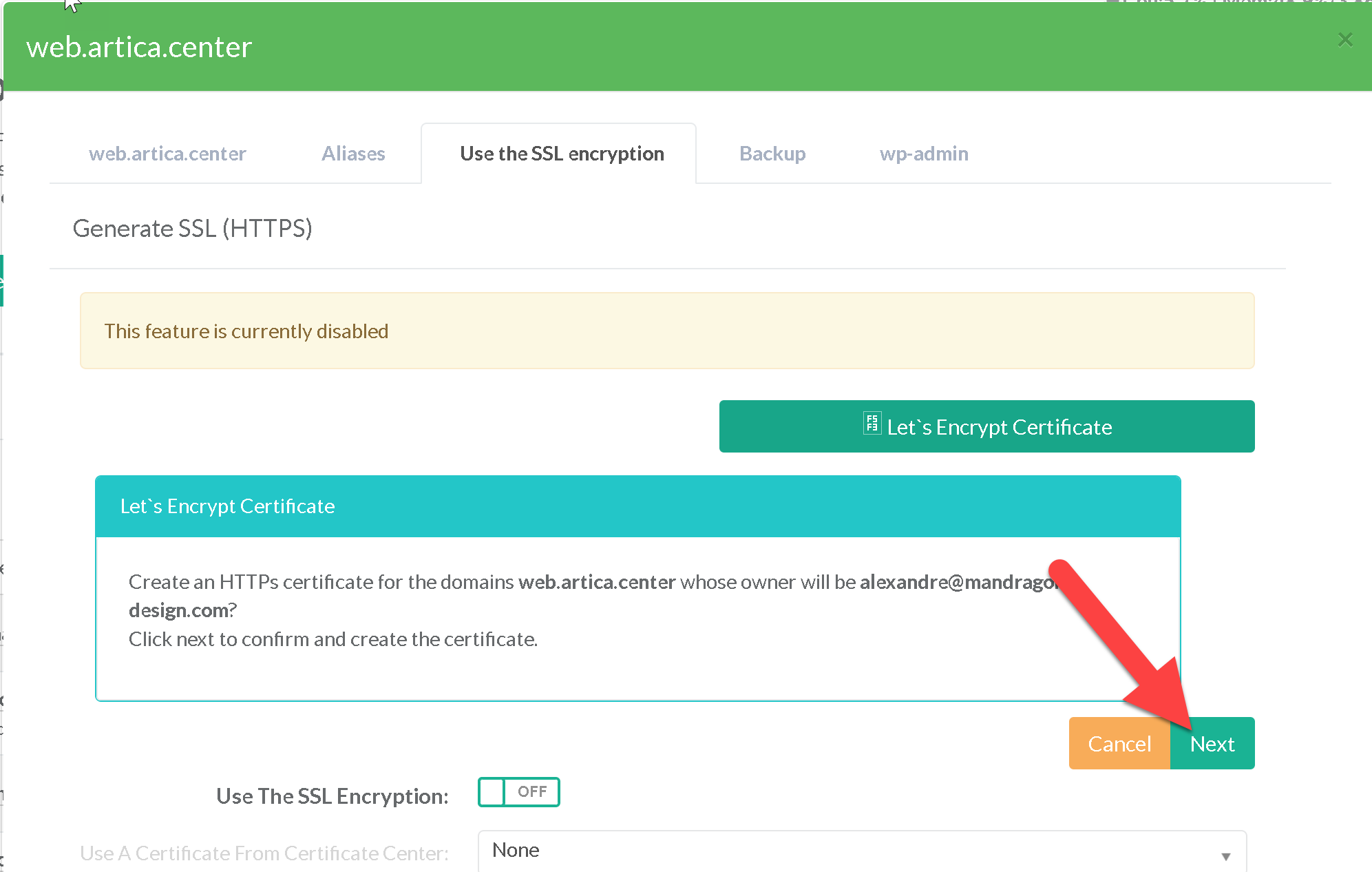Click the Generate SSL (HTTPS) heading
This screenshot has height=872, width=1372.
[x=193, y=229]
